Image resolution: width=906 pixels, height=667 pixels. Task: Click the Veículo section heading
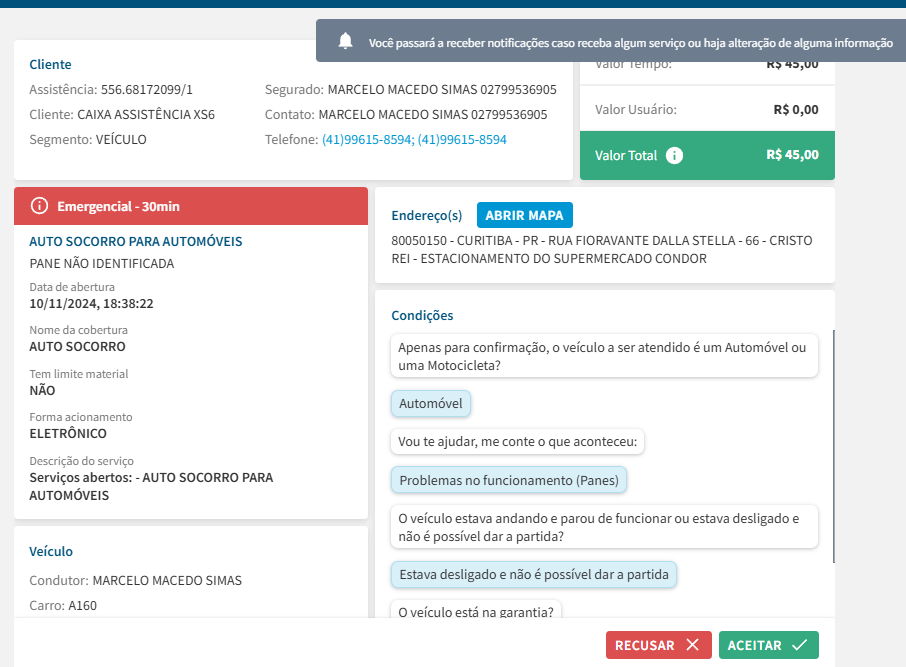click(x=51, y=551)
